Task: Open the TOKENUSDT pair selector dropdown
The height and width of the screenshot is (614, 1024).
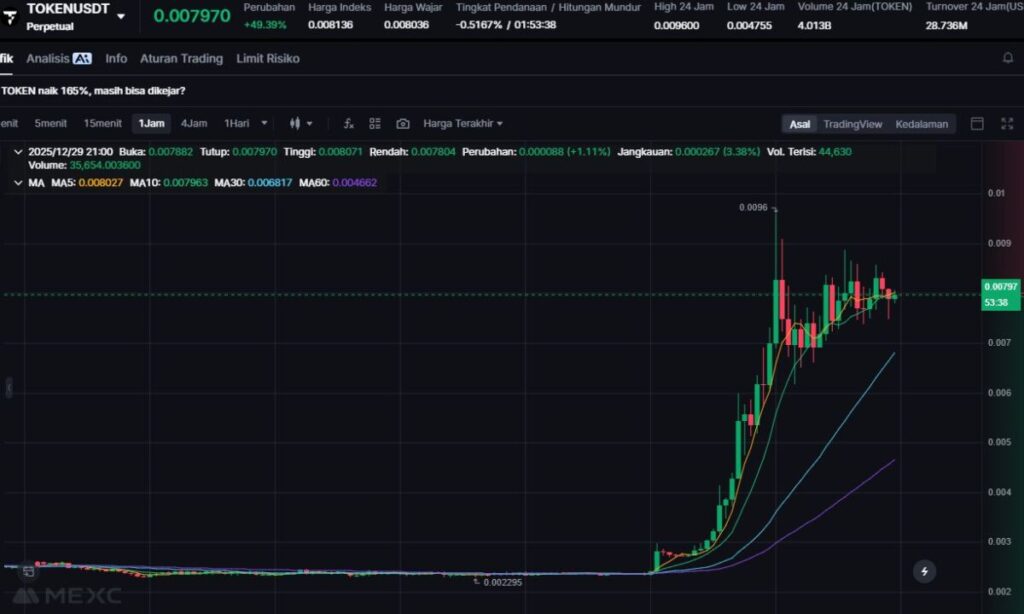Action: click(x=121, y=16)
